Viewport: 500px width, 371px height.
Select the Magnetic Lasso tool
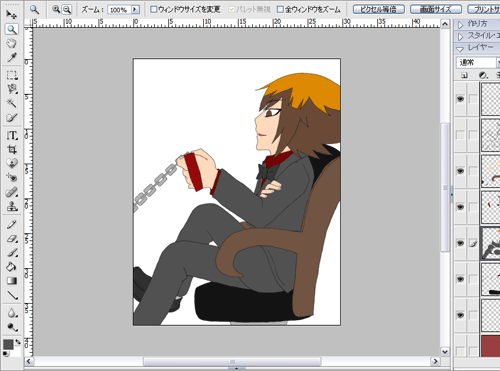[12, 89]
